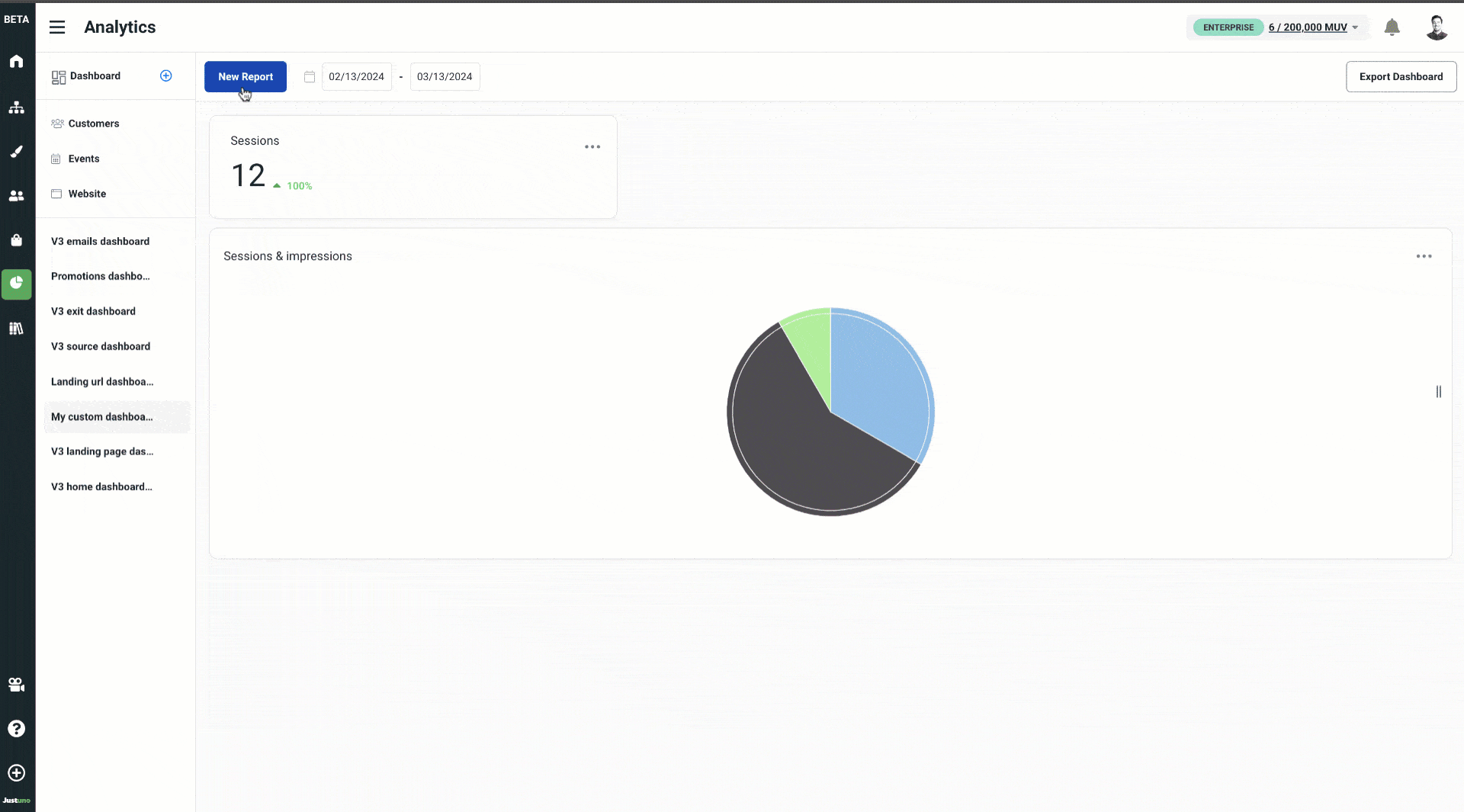This screenshot has width=1464, height=812.
Task: Click the notifications bell icon
Action: click(1392, 27)
